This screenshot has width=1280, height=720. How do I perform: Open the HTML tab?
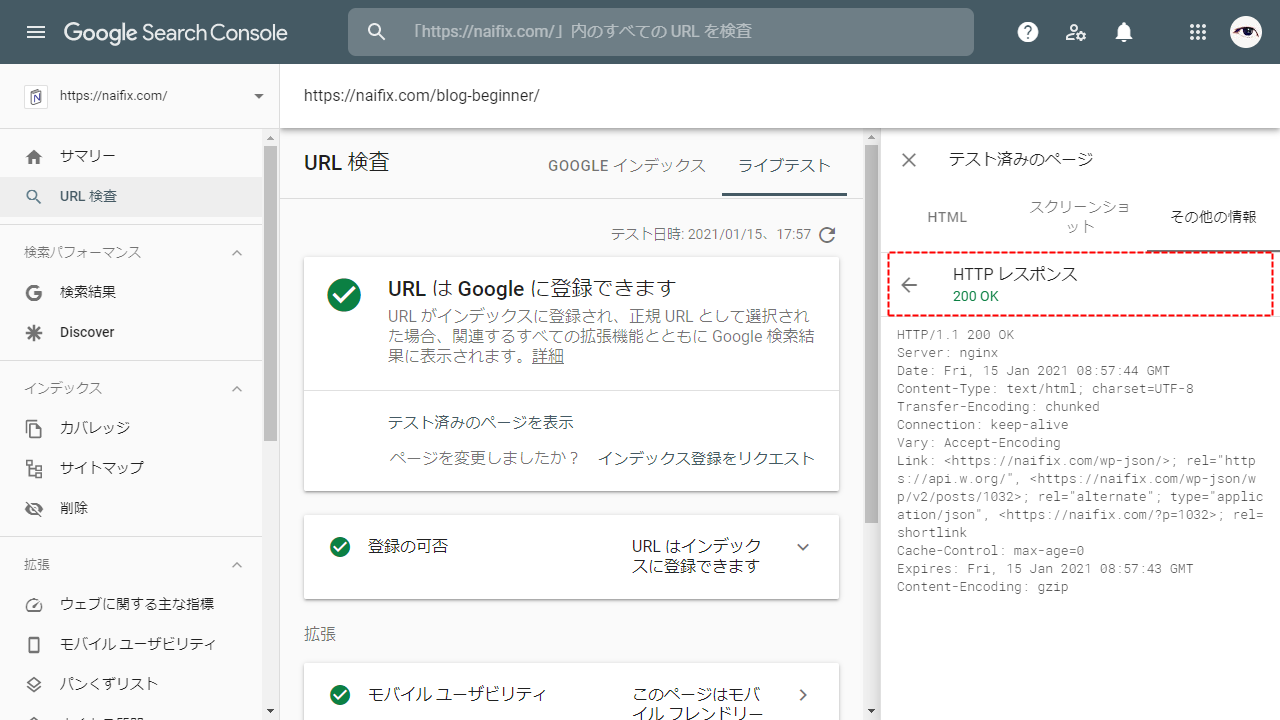[x=947, y=217]
